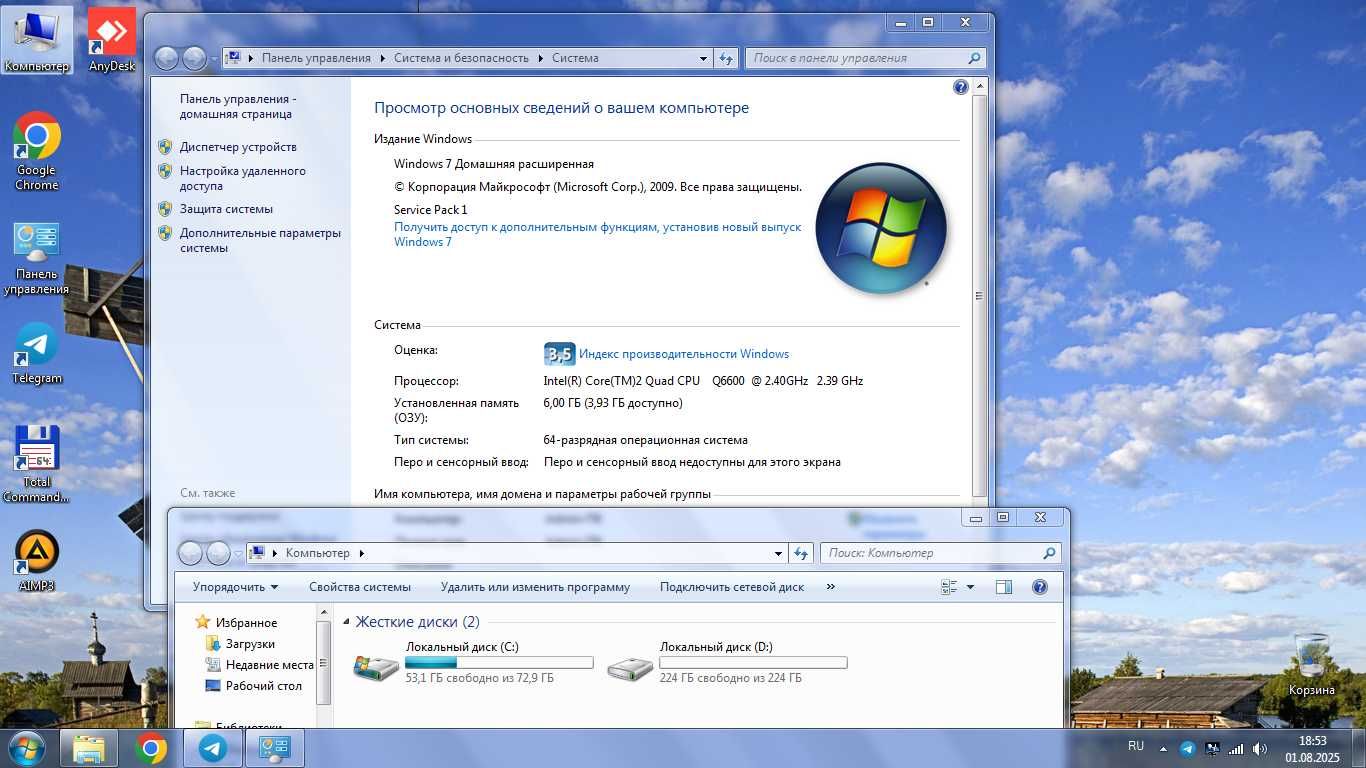
Task: Launch the Telegram desktop shortcut
Action: [x=37, y=354]
